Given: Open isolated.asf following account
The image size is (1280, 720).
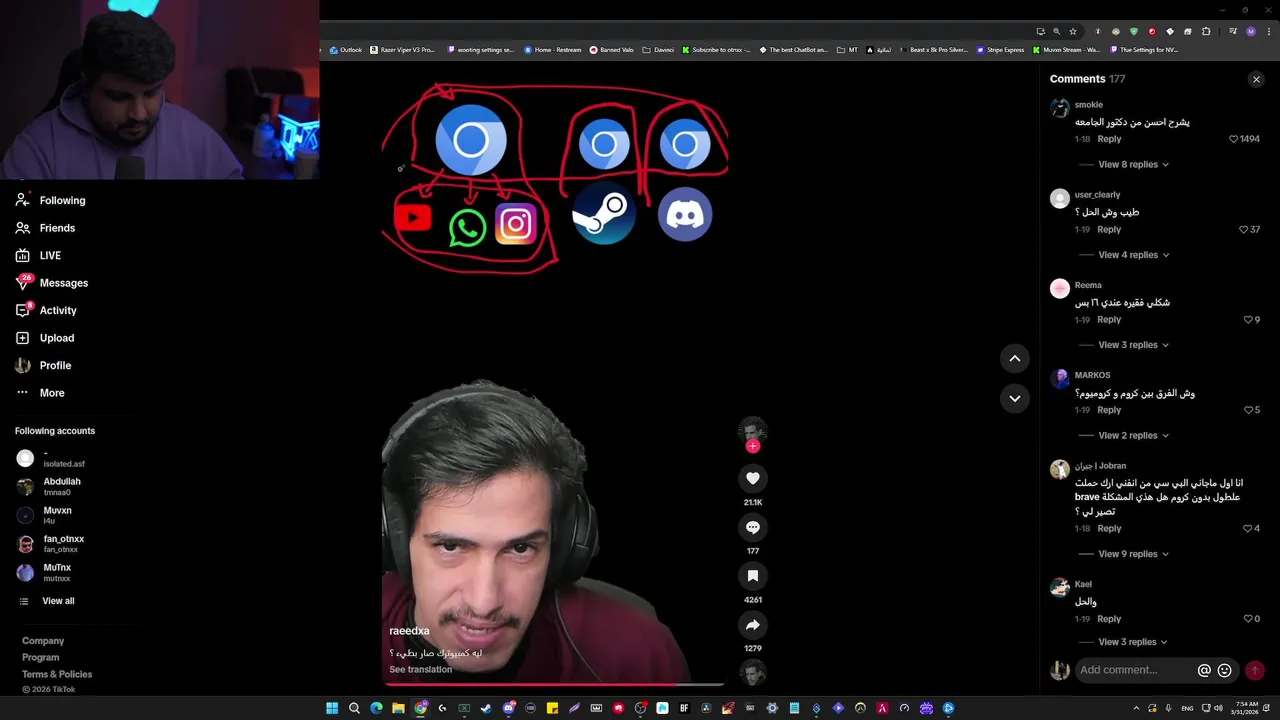Looking at the screenshot, I should coord(50,458).
